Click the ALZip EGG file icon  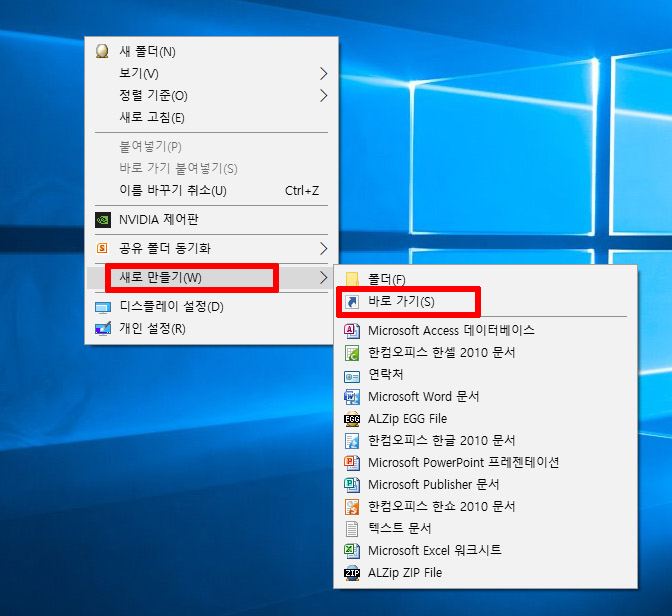click(352, 419)
